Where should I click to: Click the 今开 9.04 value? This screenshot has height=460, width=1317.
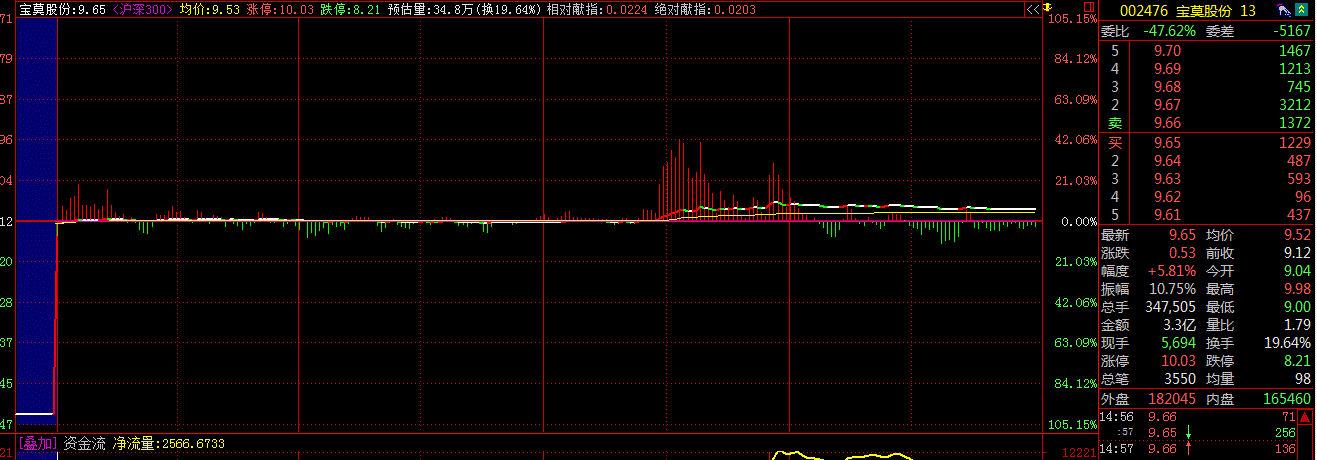tap(1297, 270)
